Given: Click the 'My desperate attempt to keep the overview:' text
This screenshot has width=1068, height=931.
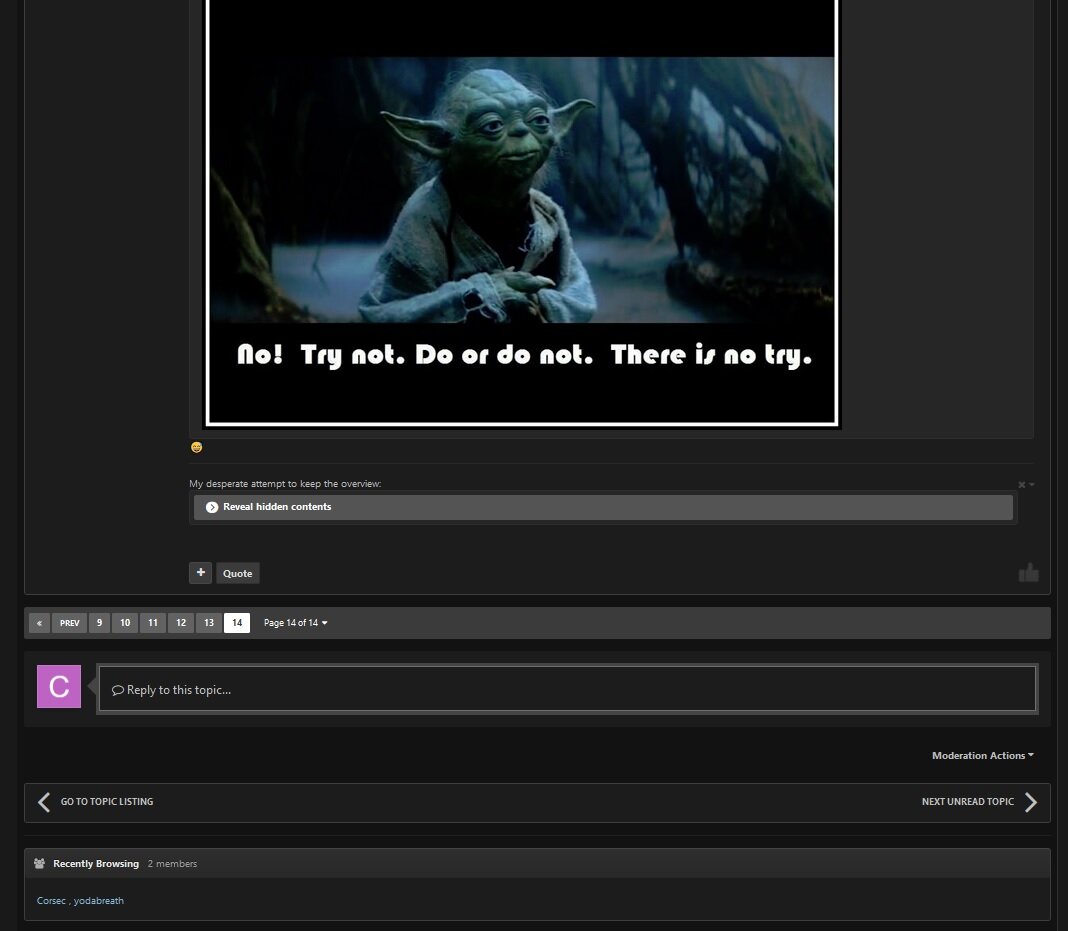Looking at the screenshot, I should [285, 484].
